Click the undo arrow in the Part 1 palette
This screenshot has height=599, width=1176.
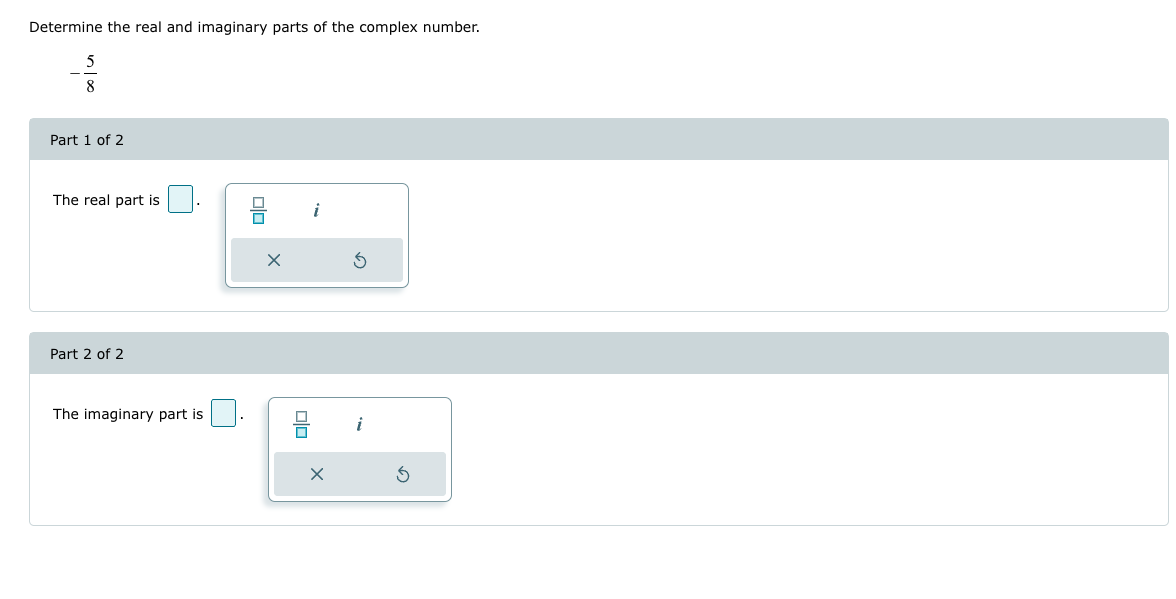360,260
